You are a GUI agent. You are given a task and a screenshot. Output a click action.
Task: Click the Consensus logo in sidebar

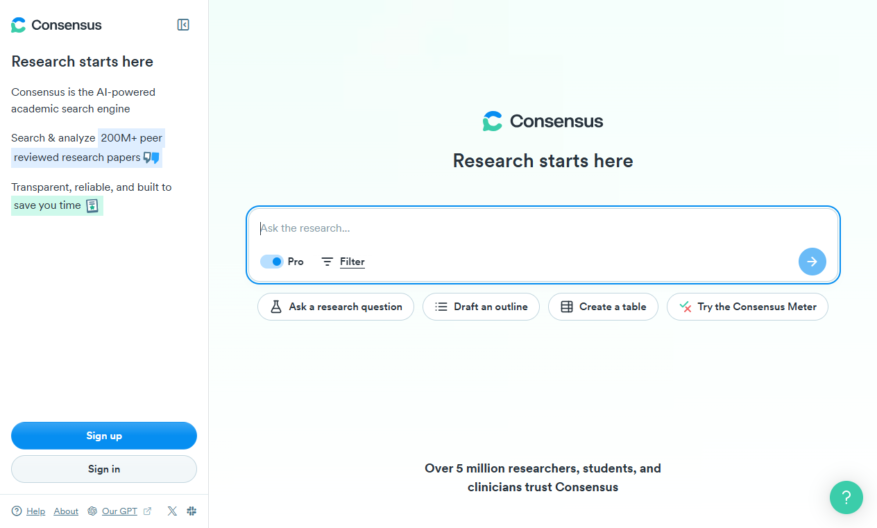pyautogui.click(x=56, y=25)
